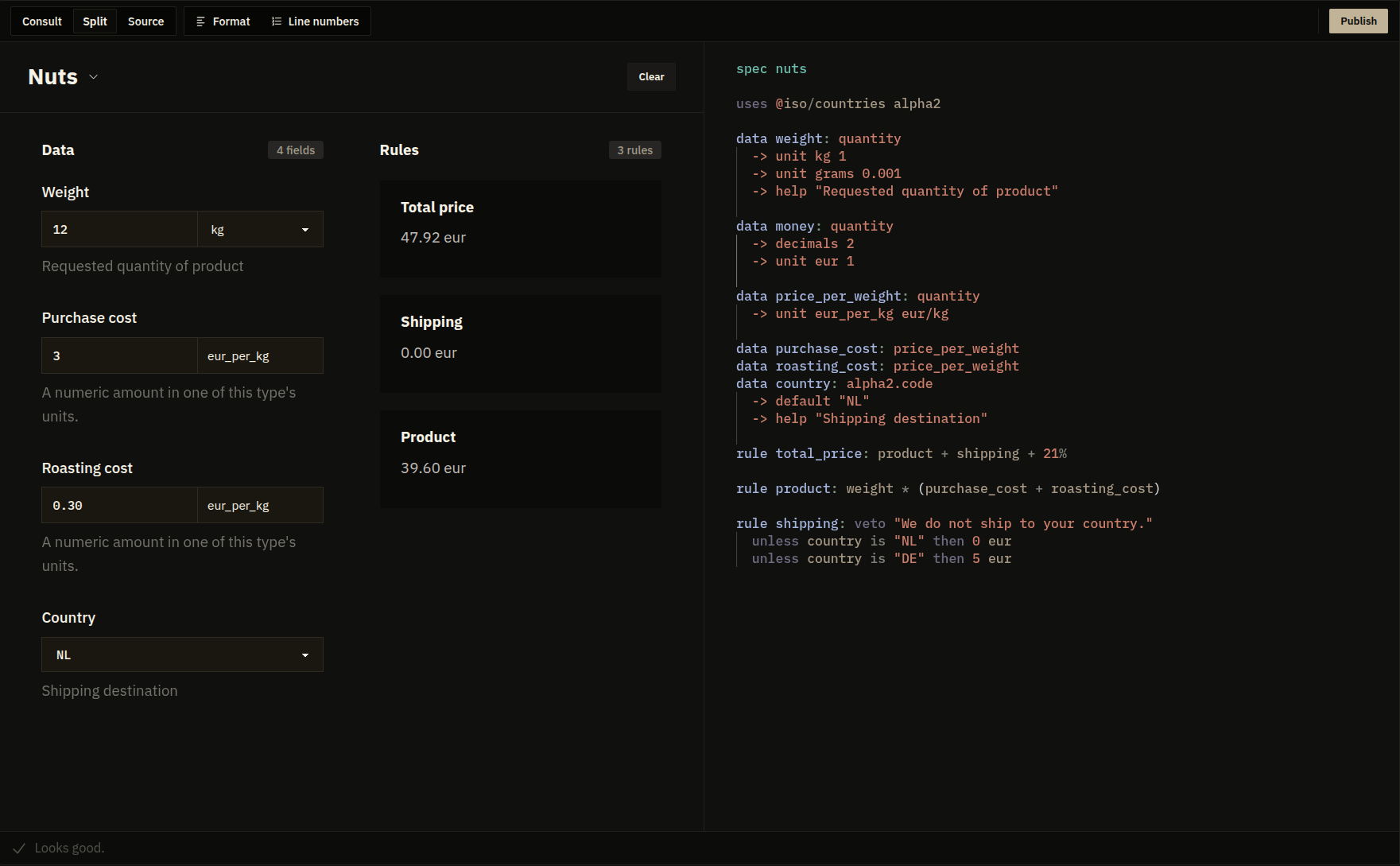
Task: Click the 'rule product' source line
Action: coord(948,488)
